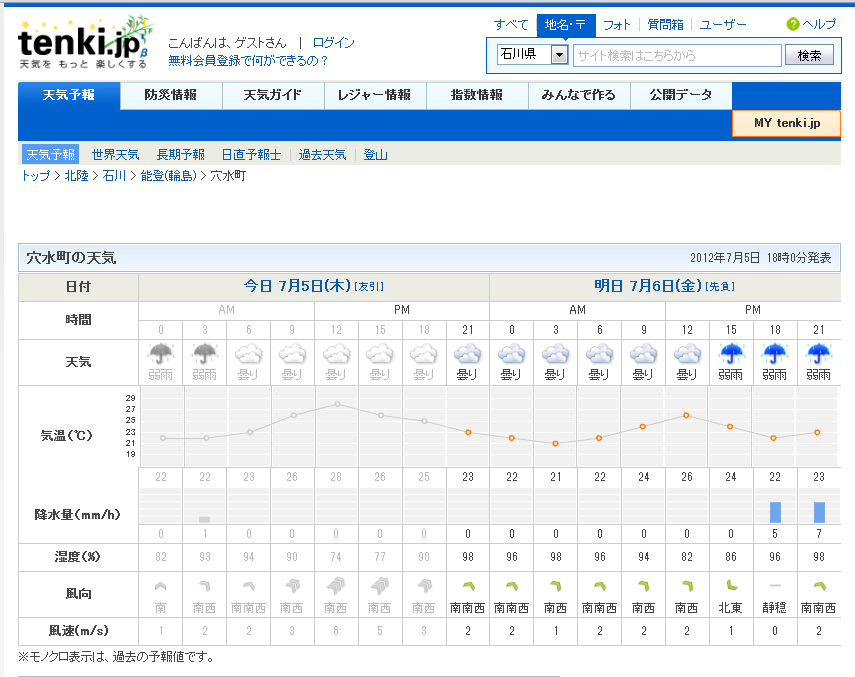Click the 北陸 breadcrumb link
Screen dimensions: 855x677
coord(77,176)
